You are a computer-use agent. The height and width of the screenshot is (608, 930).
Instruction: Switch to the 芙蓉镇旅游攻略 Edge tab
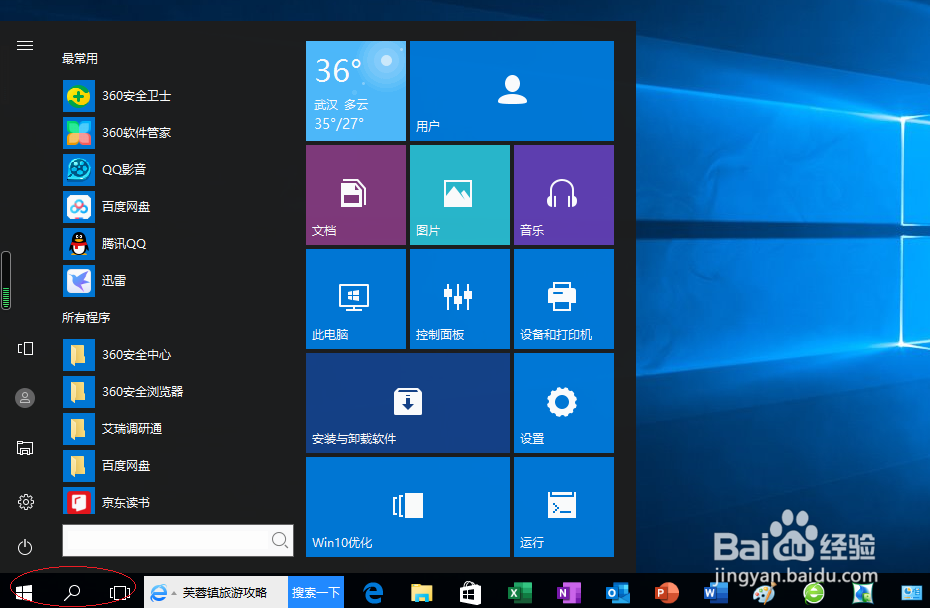click(x=215, y=592)
